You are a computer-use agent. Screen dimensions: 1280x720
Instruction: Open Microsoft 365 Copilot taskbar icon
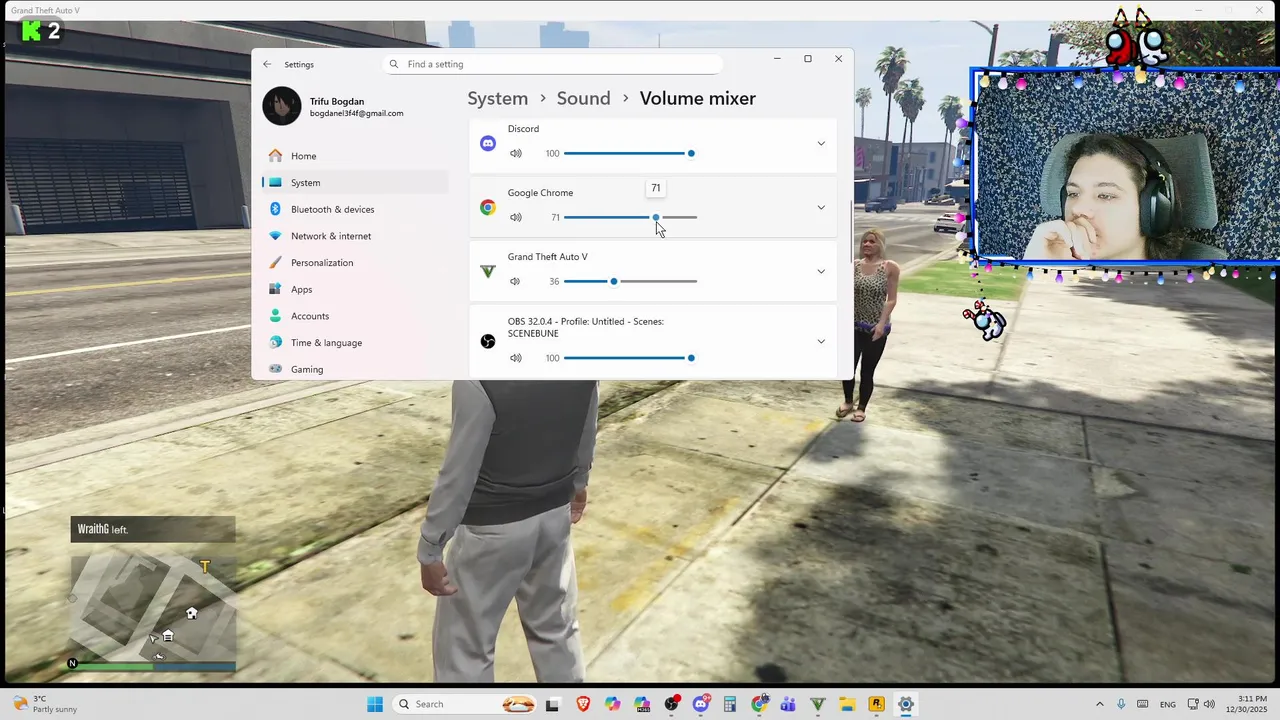pyautogui.click(x=642, y=704)
